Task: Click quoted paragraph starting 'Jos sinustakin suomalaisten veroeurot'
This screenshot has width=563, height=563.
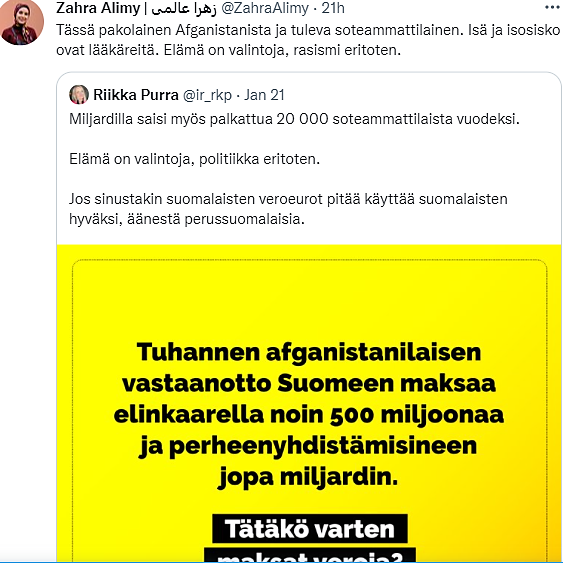Action: pyautogui.click(x=288, y=209)
